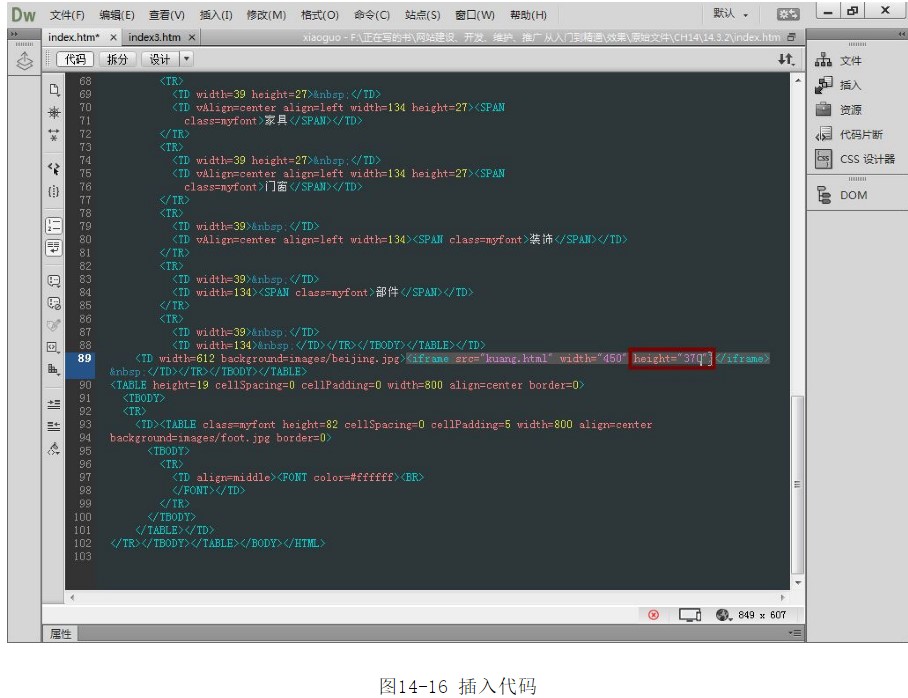908x698 pixels.
Task: Switch to the index3.htm tab
Action: coord(155,37)
